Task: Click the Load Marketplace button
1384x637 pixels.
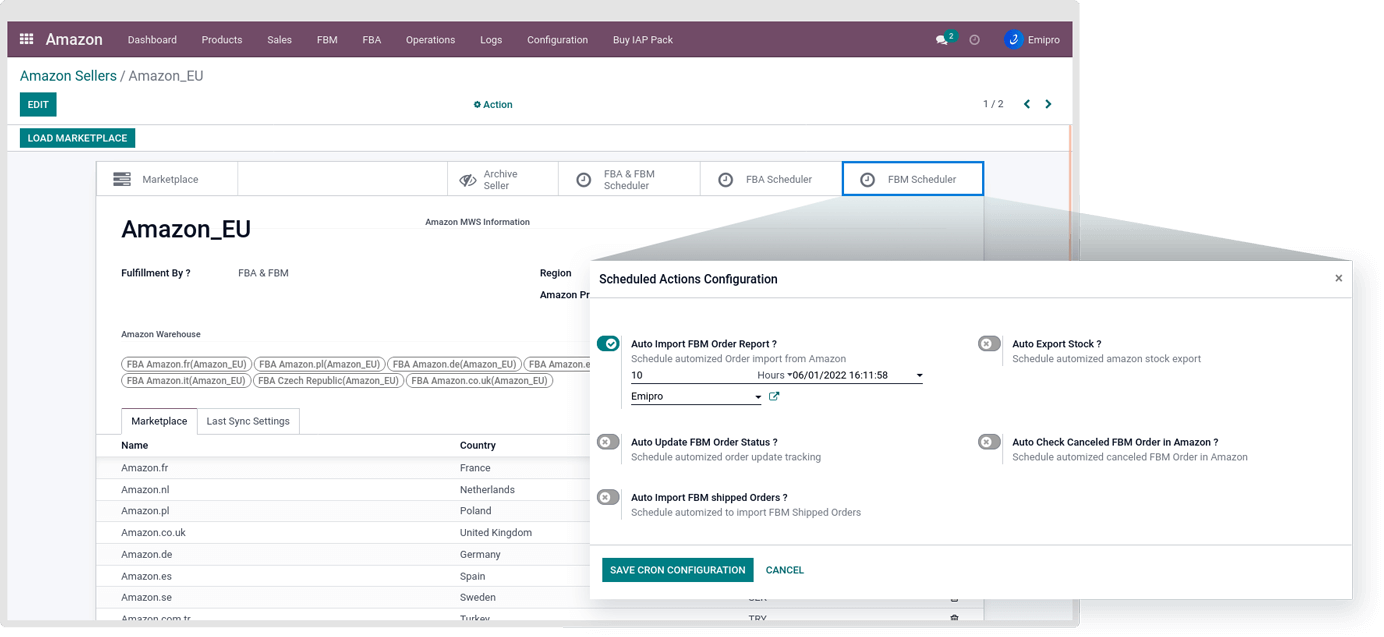Action: point(77,138)
